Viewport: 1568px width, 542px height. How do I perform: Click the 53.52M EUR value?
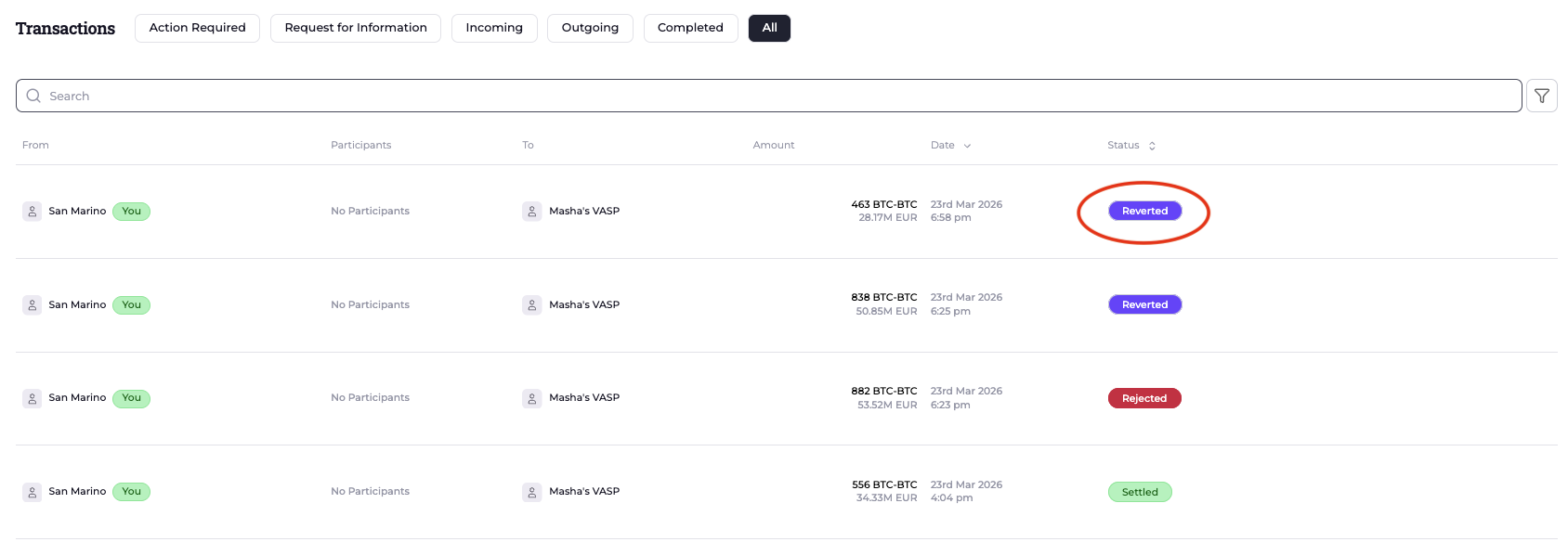887,405
